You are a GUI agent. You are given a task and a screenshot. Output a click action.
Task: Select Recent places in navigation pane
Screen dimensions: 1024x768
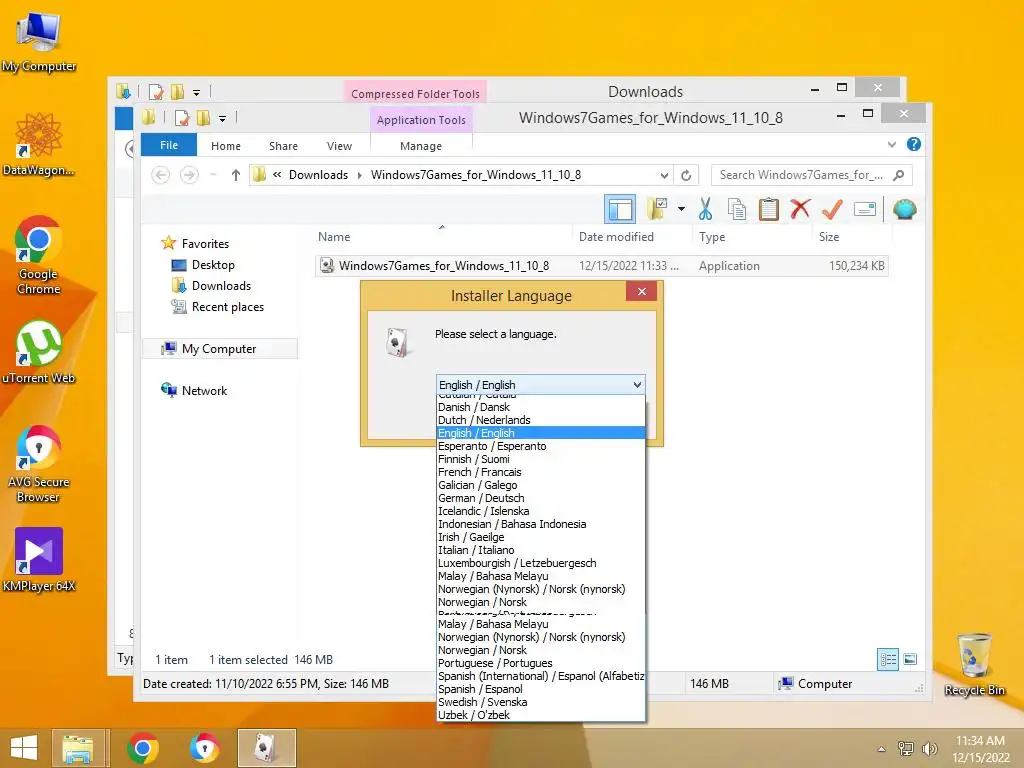228,307
